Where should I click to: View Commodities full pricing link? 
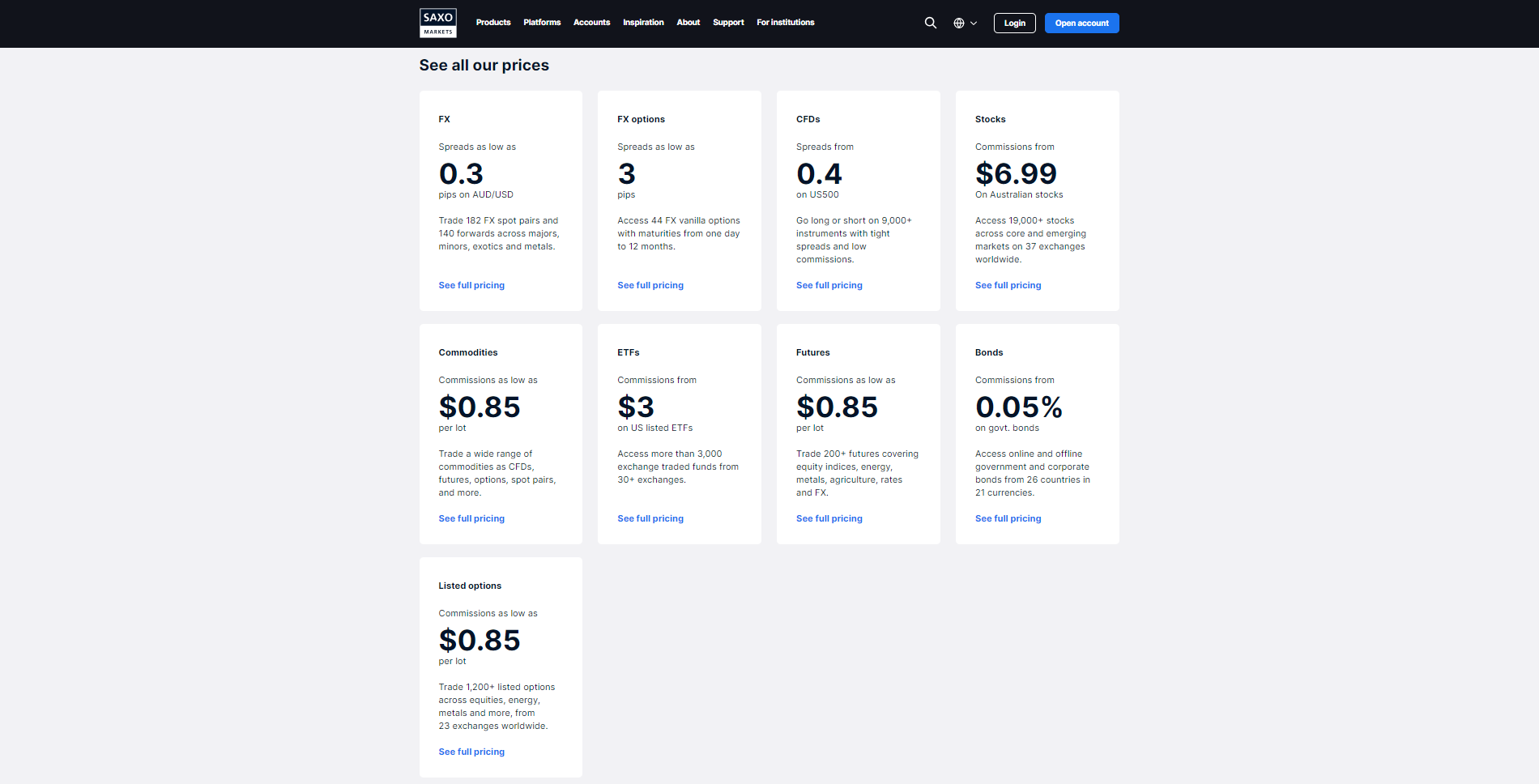471,518
